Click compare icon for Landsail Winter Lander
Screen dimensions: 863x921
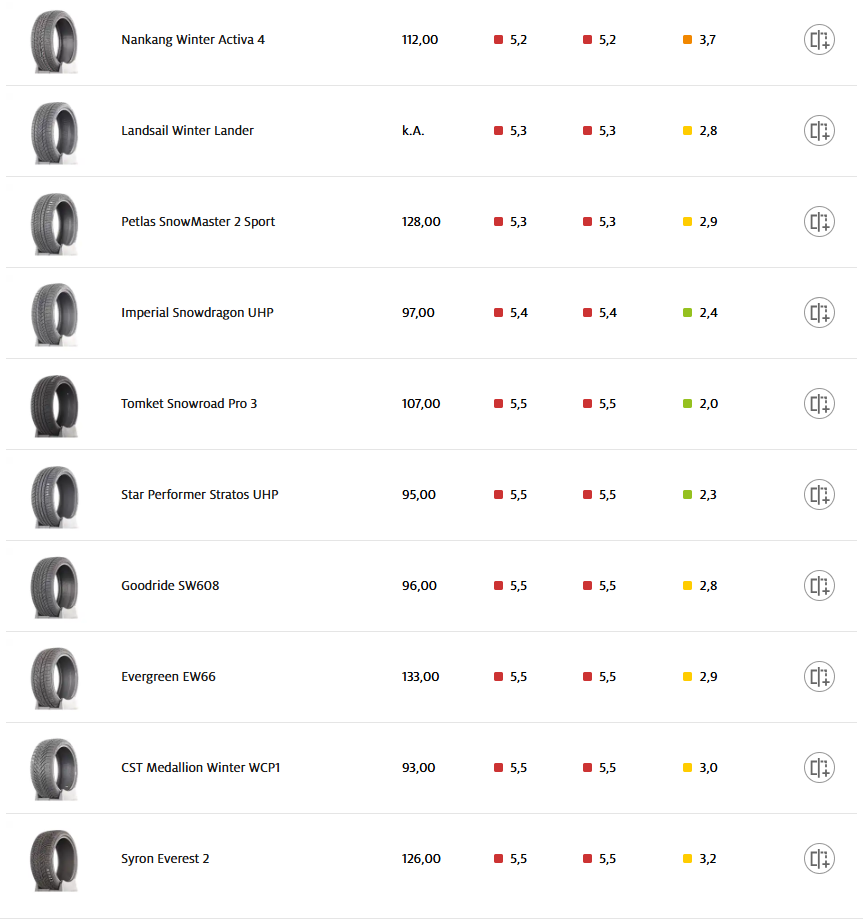819,131
